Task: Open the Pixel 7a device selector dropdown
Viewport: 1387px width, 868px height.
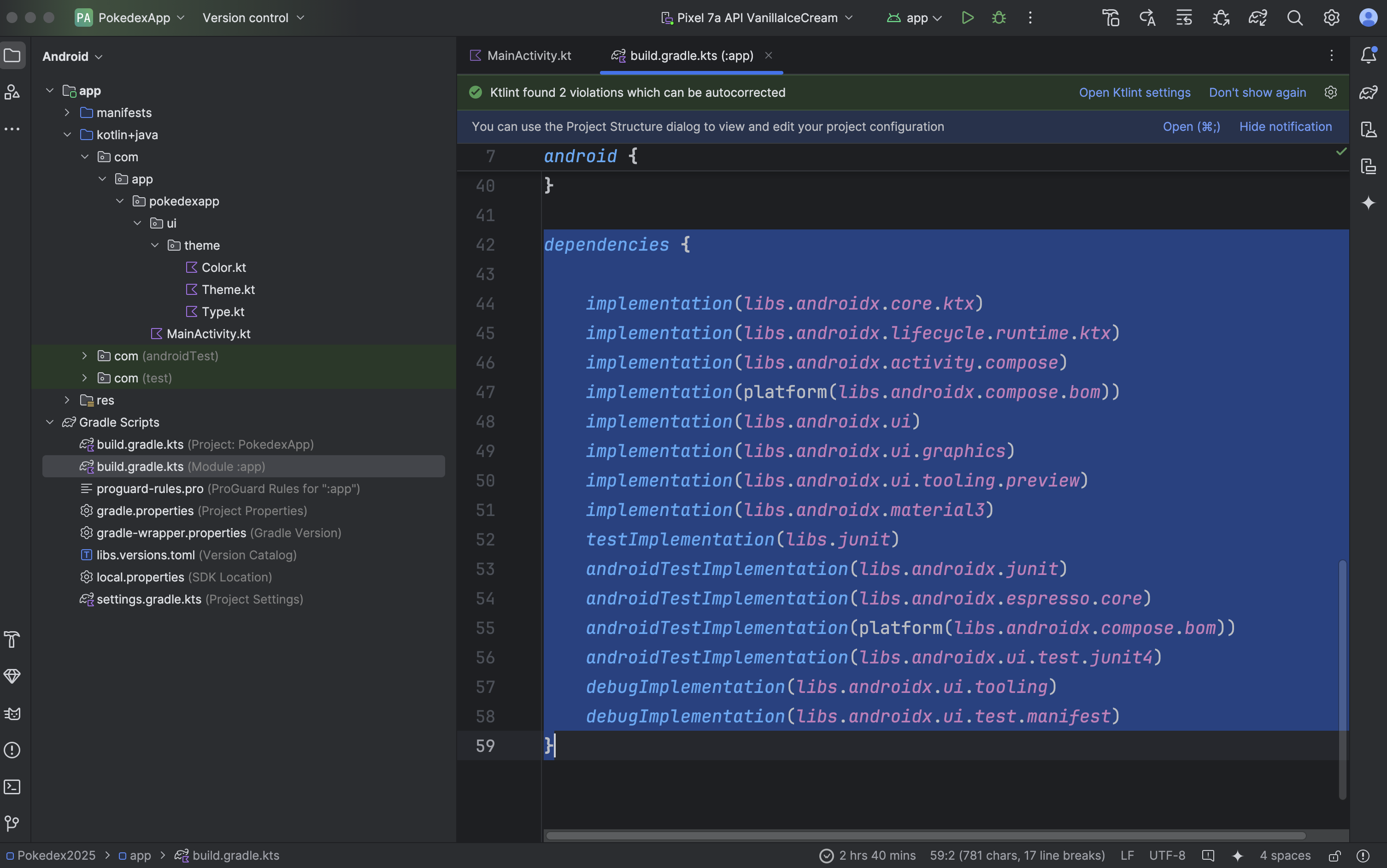Action: pos(757,18)
